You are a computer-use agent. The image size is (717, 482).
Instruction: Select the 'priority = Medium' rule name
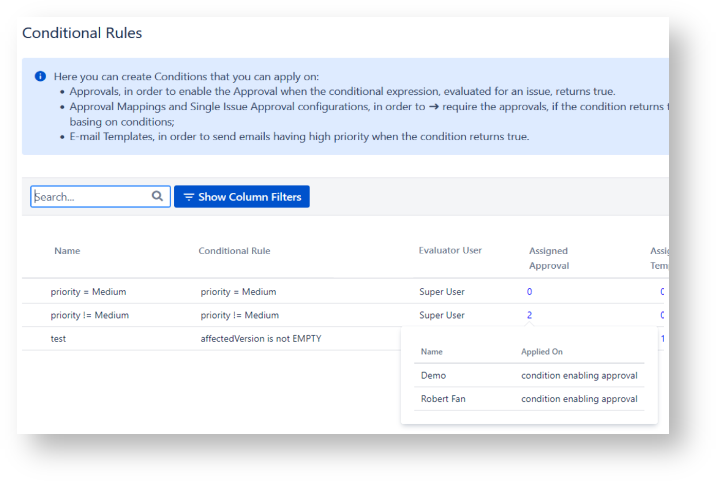coord(88,292)
